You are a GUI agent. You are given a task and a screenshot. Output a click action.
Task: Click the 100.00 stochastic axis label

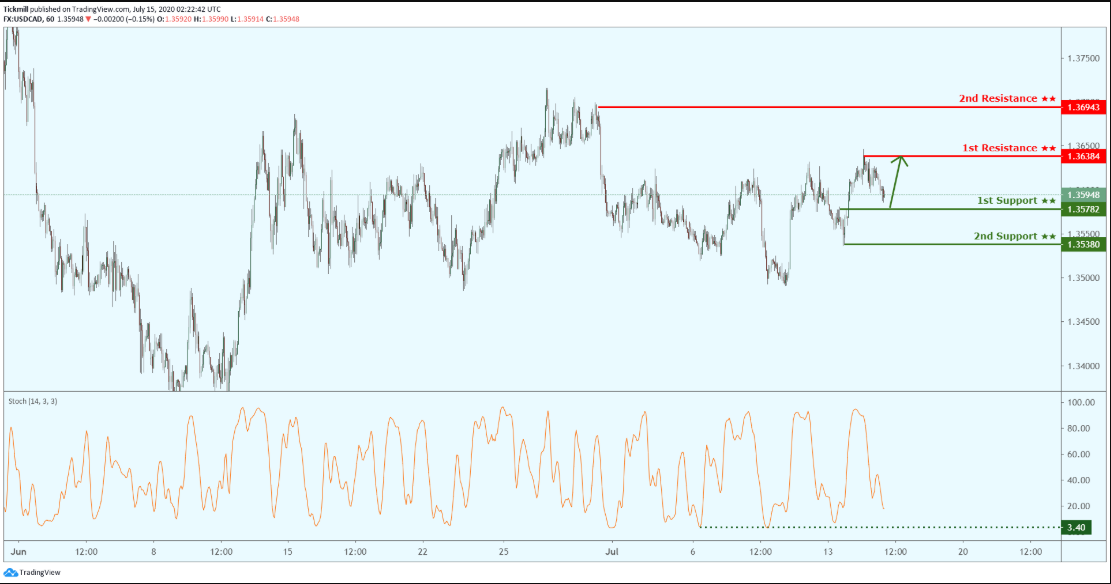pyautogui.click(x=1081, y=403)
